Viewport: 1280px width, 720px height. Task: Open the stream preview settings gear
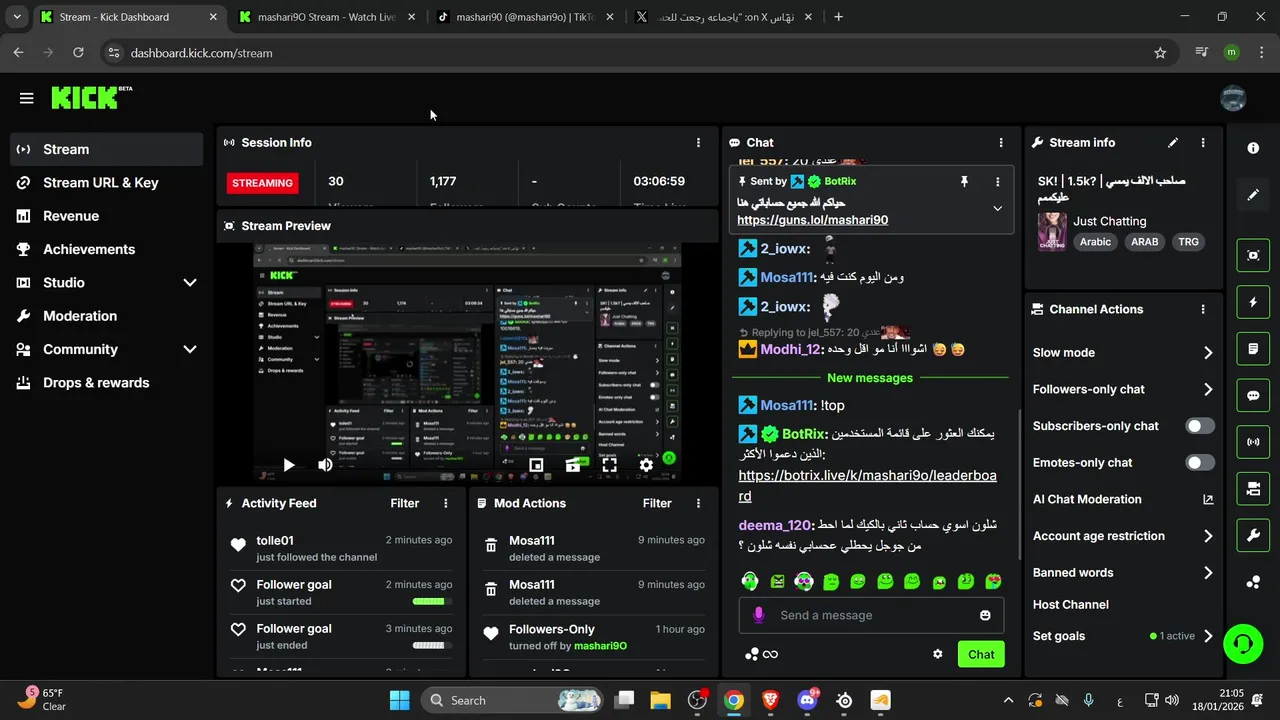point(646,465)
